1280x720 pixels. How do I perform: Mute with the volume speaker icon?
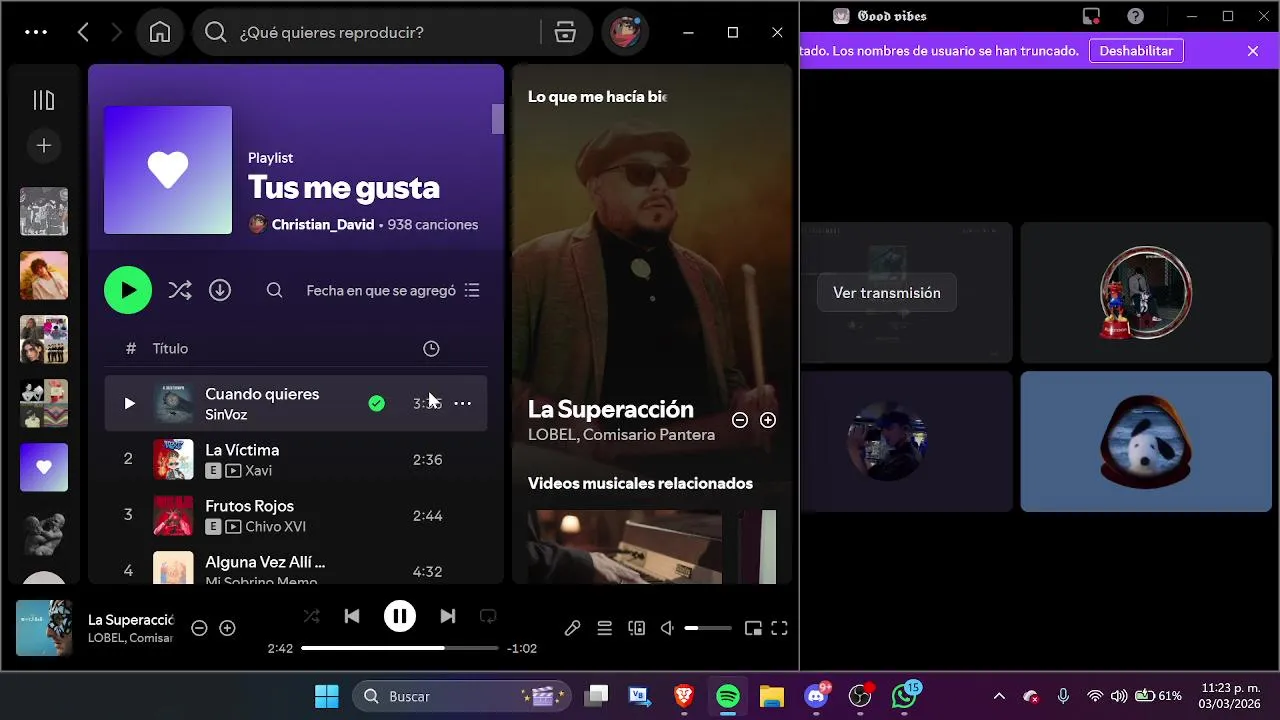pos(668,628)
